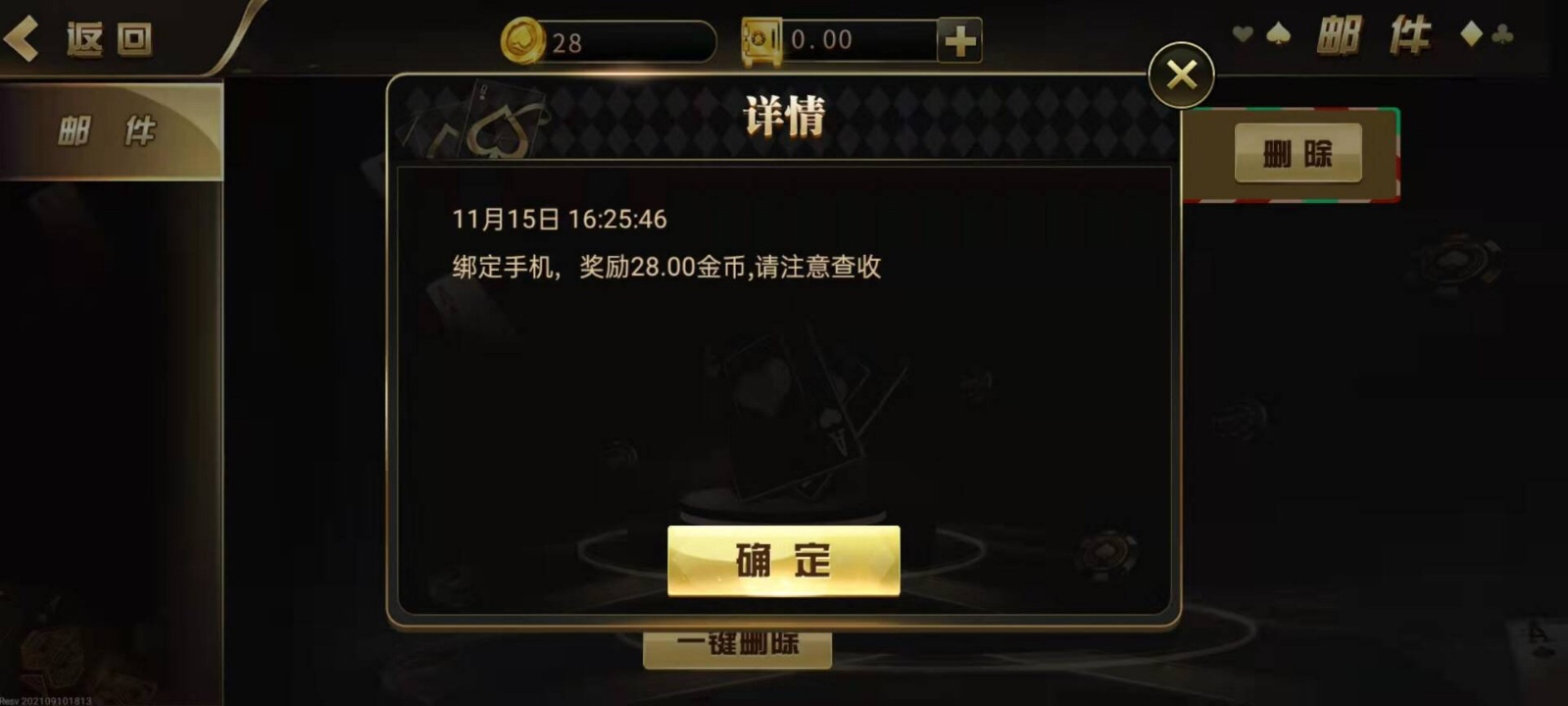Click the 删除 delete button
This screenshot has width=1568, height=706.
[x=1298, y=153]
